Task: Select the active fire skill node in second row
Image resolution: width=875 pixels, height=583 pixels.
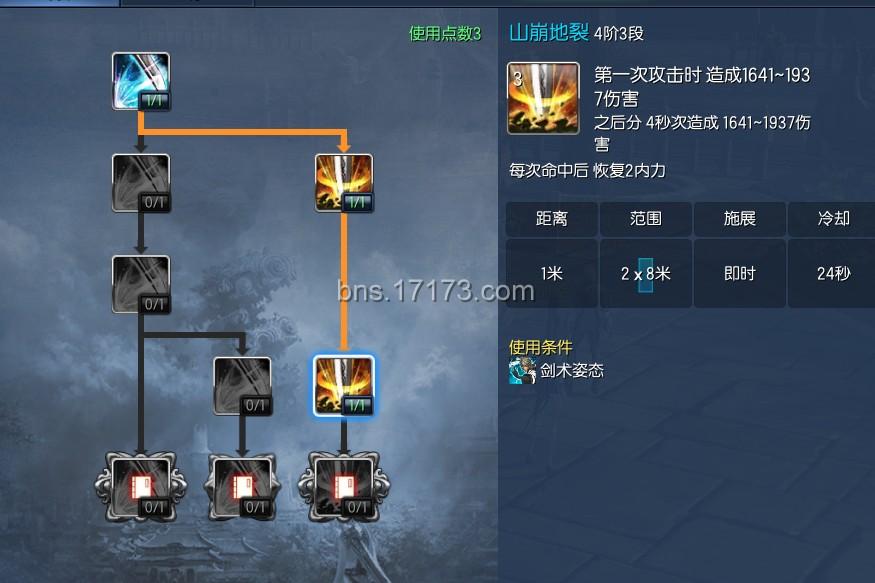Action: click(344, 183)
